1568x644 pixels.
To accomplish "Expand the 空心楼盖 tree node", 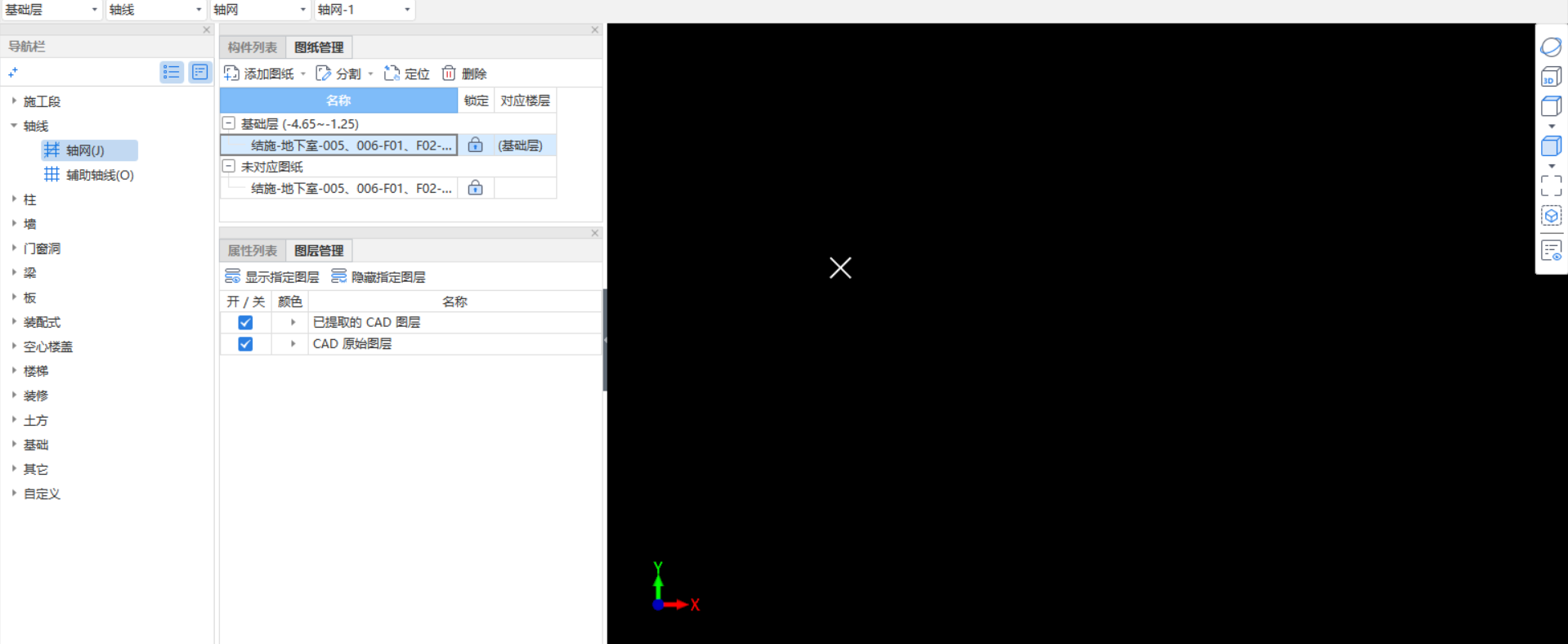I will 14,347.
